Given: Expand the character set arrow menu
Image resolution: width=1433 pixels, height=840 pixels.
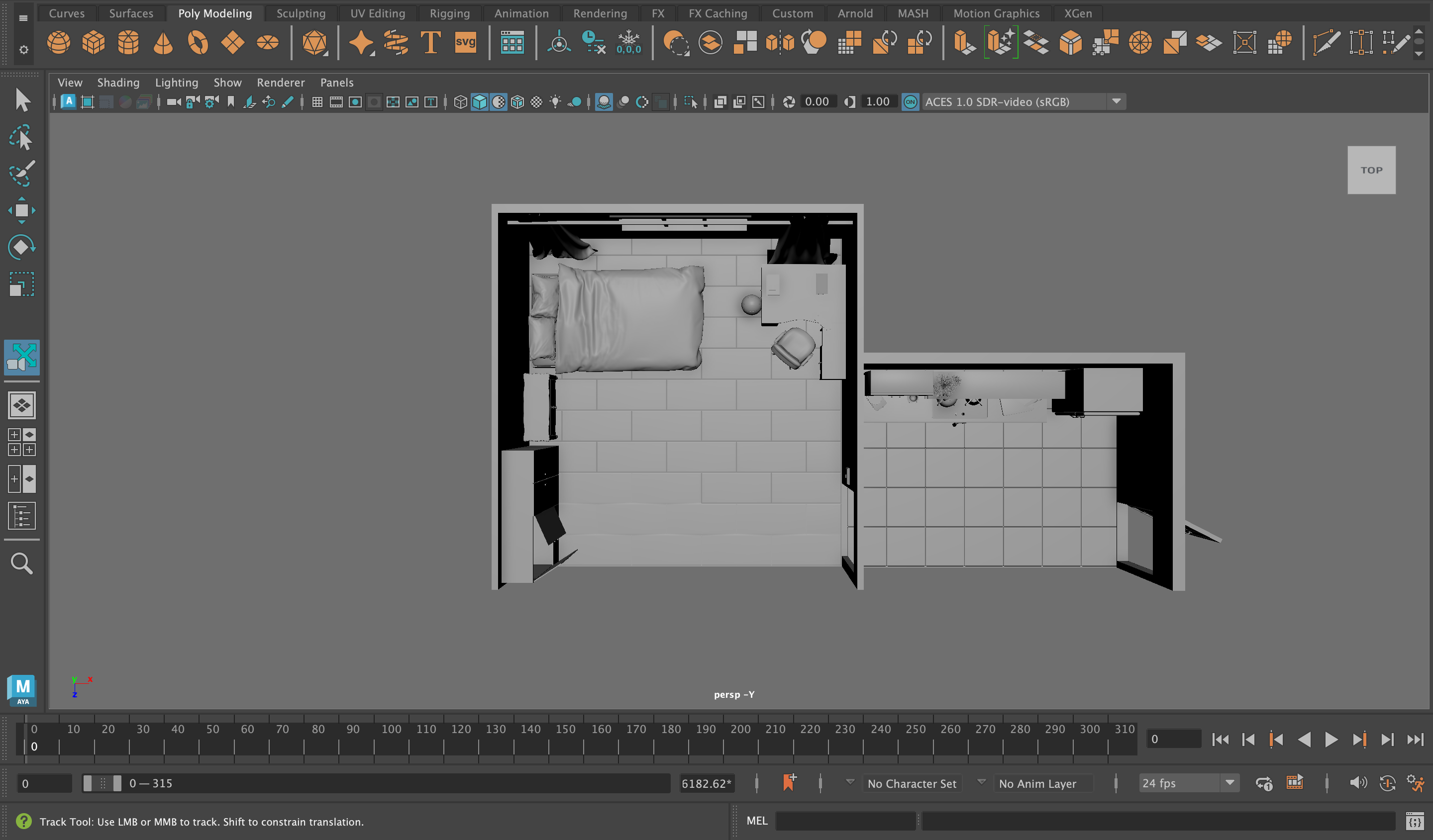Looking at the screenshot, I should pos(850,782).
